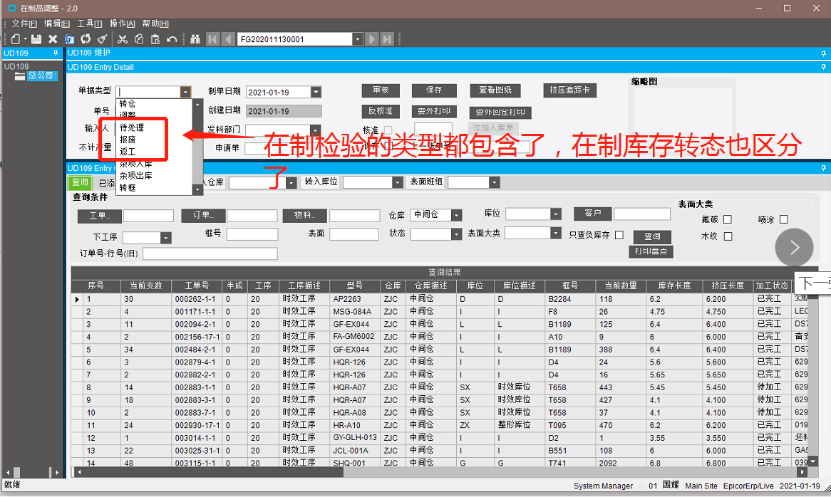Enable the 只查负库存 checkbox
Image resolution: width=831 pixels, height=498 pixels.
(x=620, y=234)
